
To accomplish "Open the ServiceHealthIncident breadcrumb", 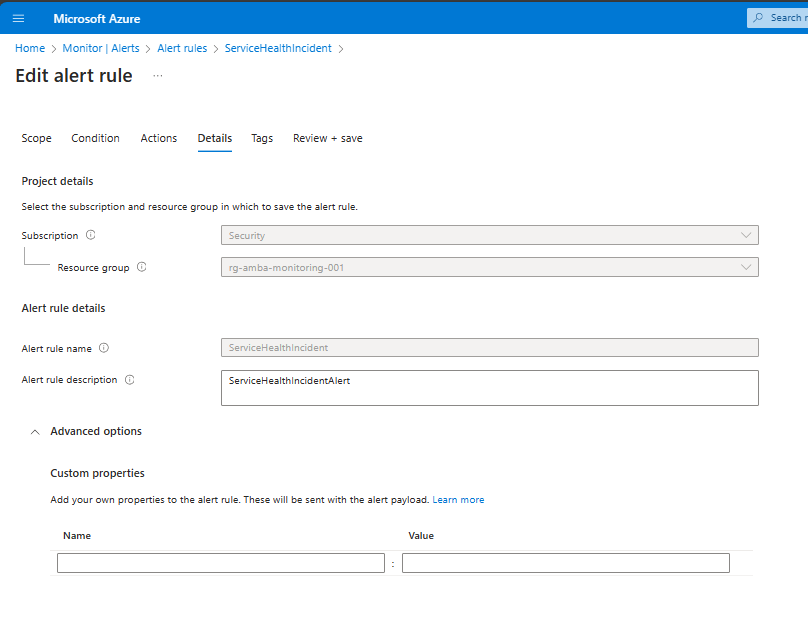I will click(278, 48).
